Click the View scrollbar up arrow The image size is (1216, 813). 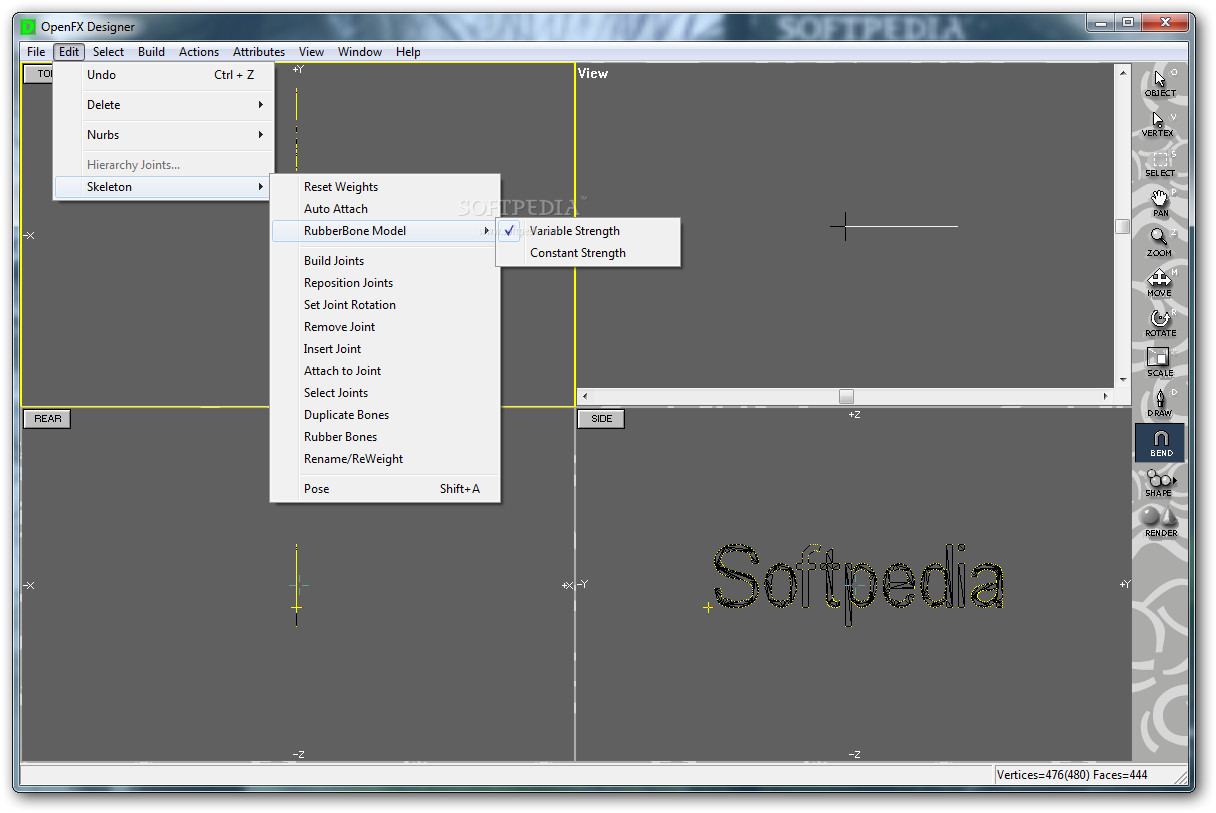1123,72
